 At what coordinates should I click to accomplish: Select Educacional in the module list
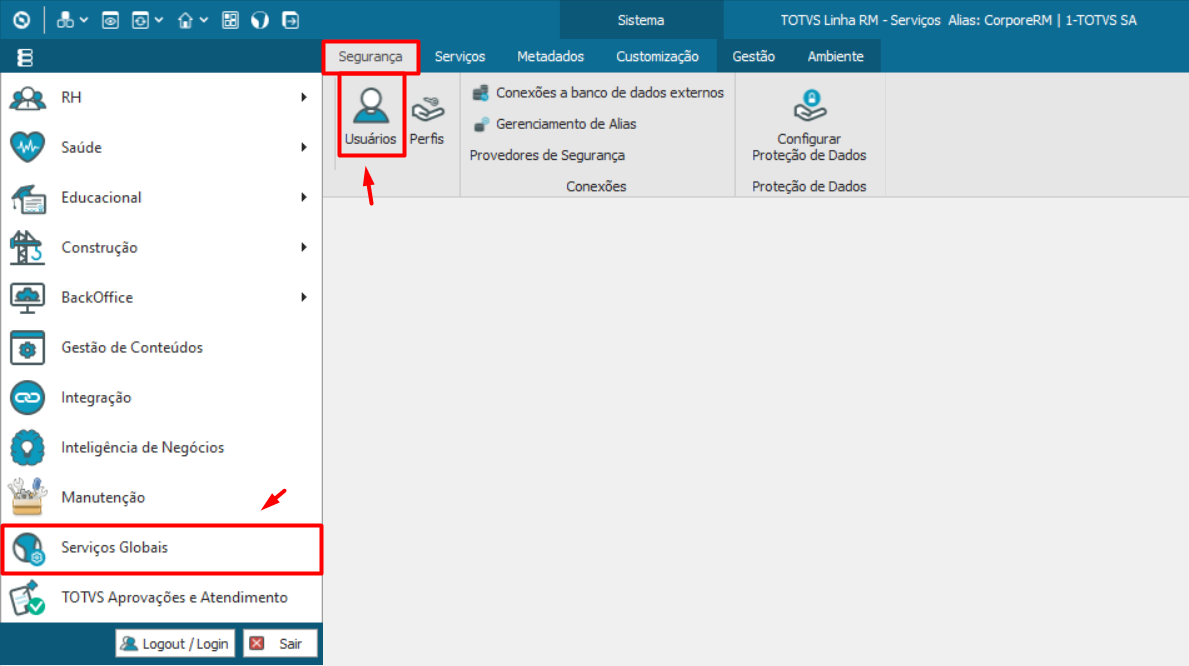pyautogui.click(x=162, y=197)
